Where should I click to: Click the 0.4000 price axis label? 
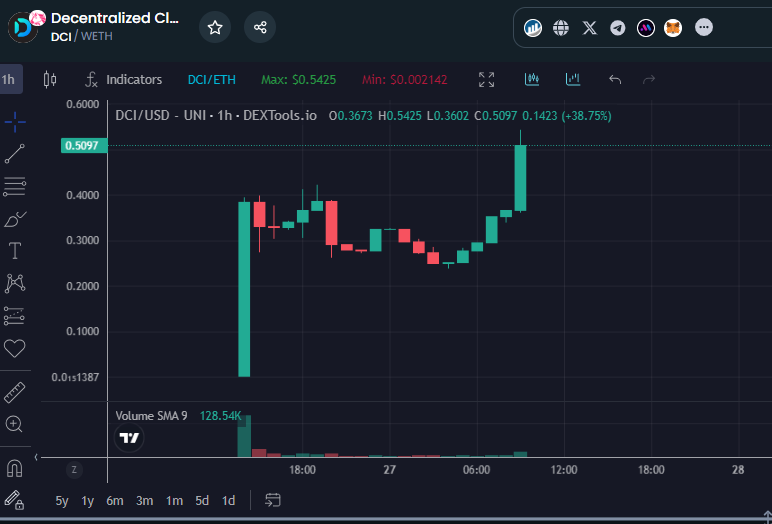tap(83, 195)
